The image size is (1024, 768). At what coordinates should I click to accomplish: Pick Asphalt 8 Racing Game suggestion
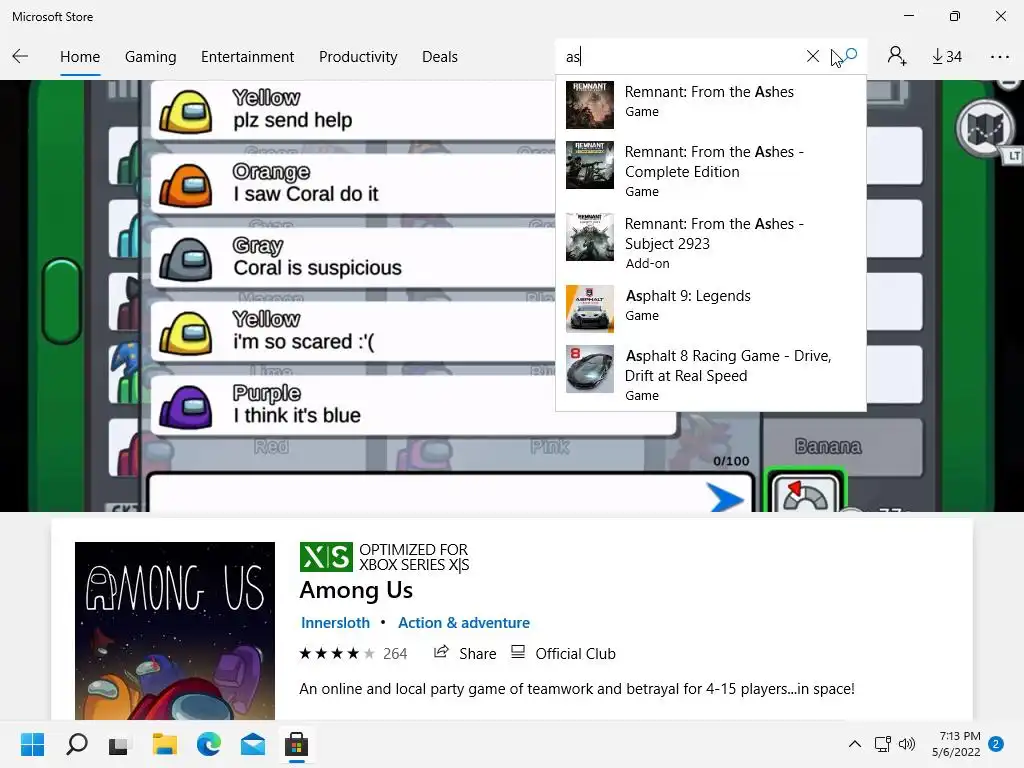click(711, 375)
